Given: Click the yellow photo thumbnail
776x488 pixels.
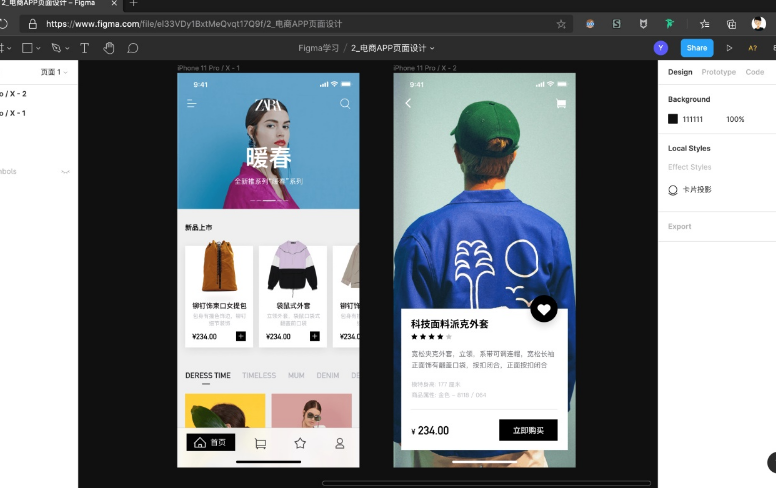Looking at the screenshot, I should pyautogui.click(x=225, y=411).
